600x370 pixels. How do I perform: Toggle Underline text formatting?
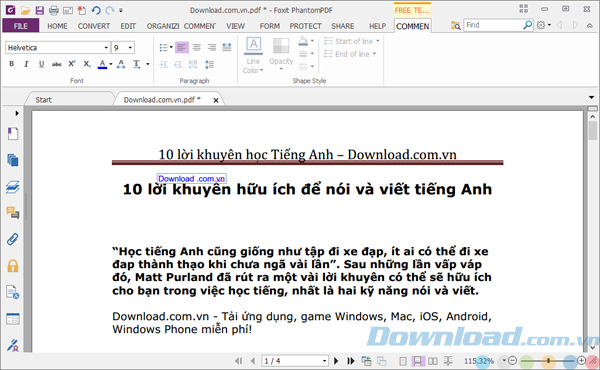41,64
